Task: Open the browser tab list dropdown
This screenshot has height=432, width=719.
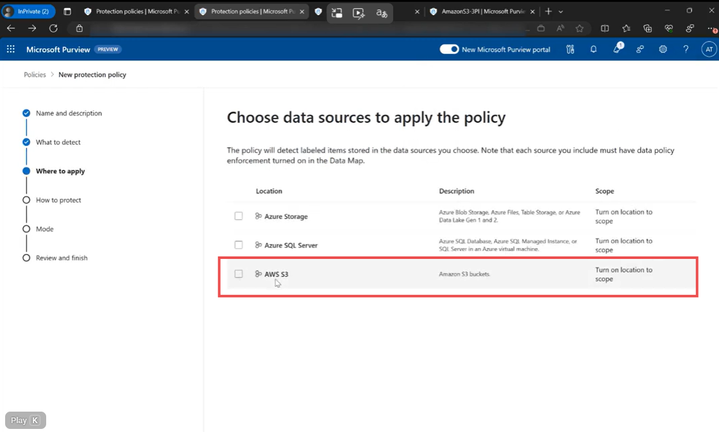Action: coord(561,11)
